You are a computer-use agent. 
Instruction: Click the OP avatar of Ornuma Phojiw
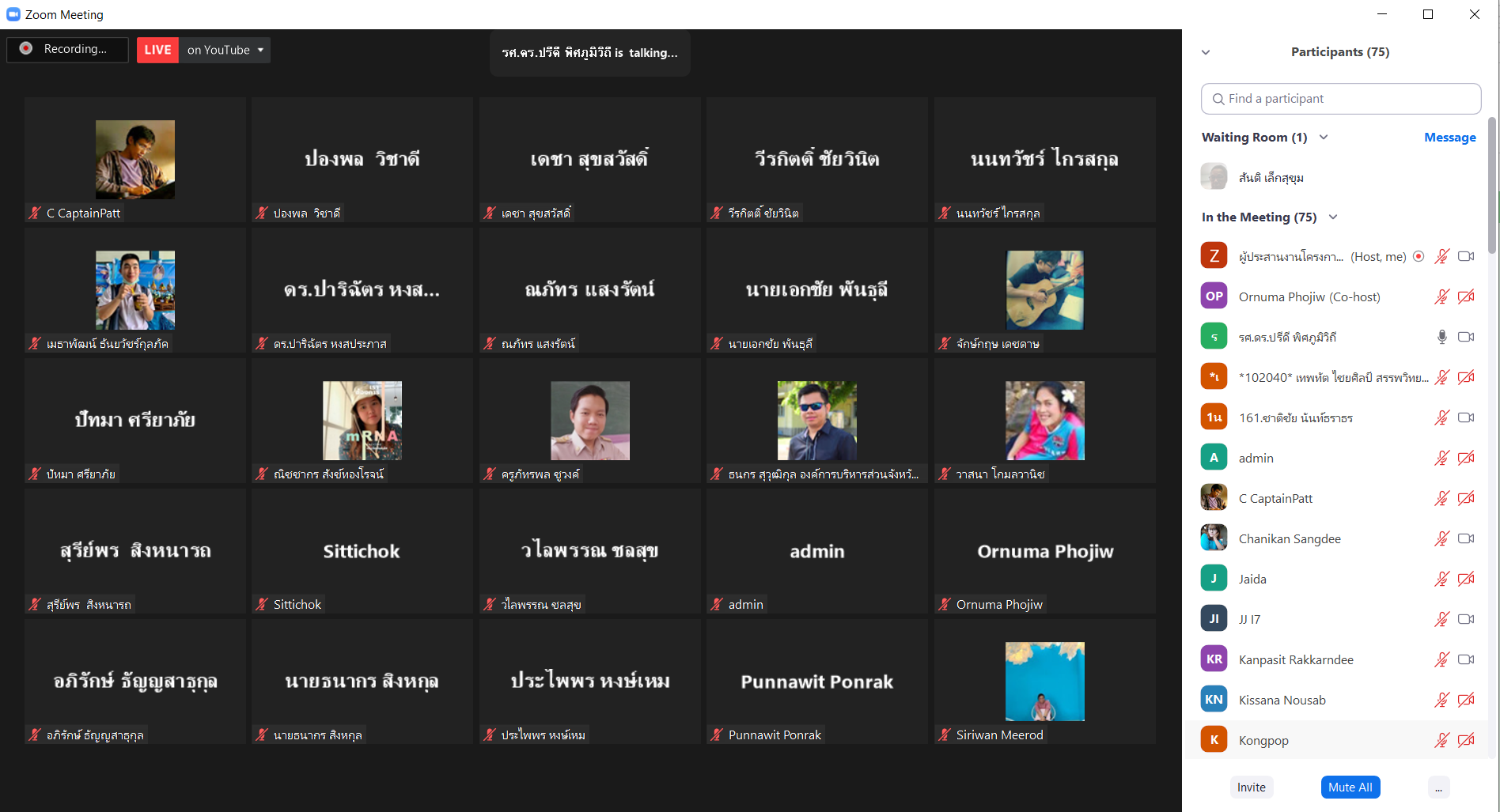(1214, 296)
